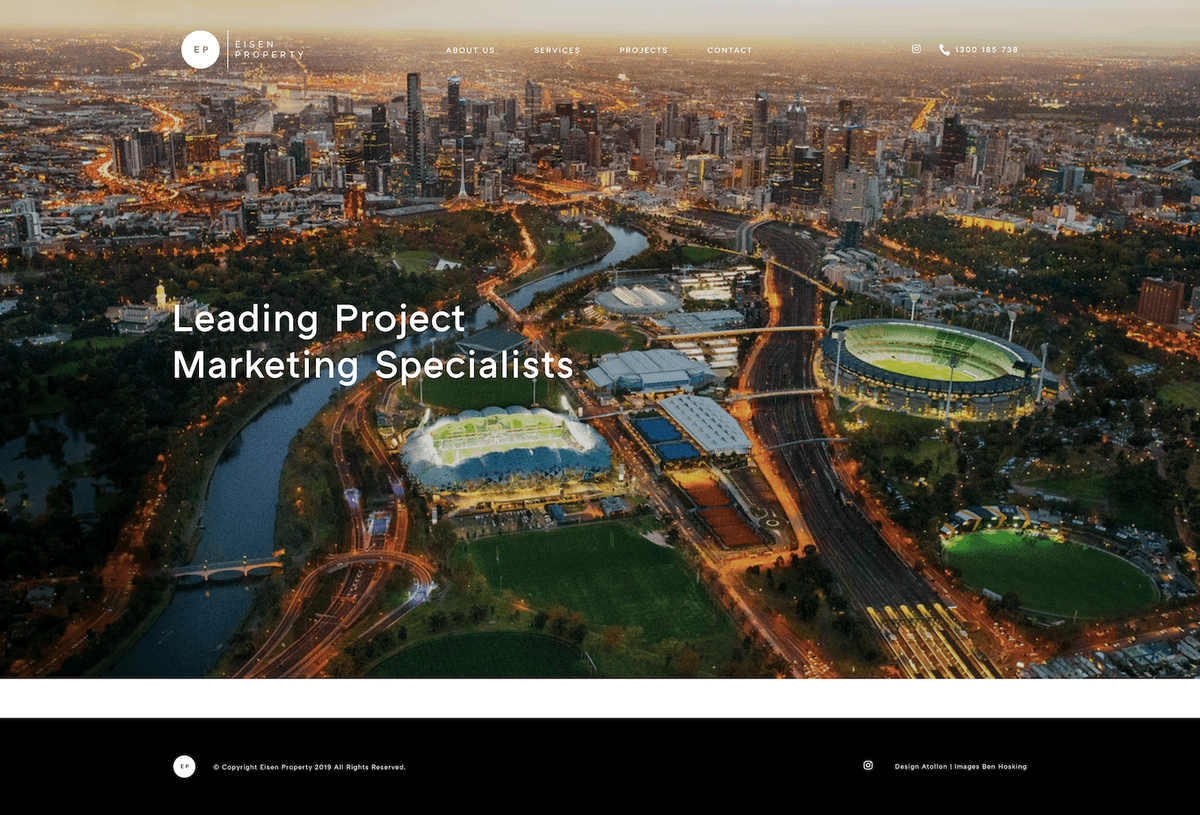This screenshot has height=815, width=1200.
Task: Click the large oval stadium in hero image
Action: click(x=930, y=367)
